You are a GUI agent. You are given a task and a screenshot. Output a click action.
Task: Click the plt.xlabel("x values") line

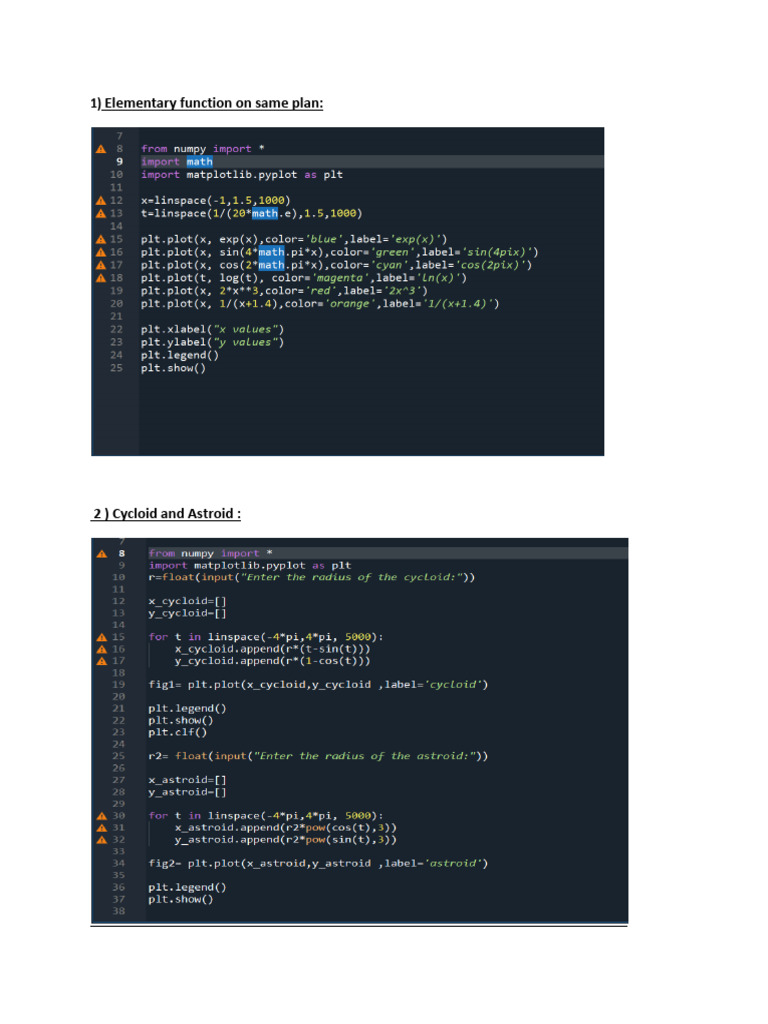212,329
